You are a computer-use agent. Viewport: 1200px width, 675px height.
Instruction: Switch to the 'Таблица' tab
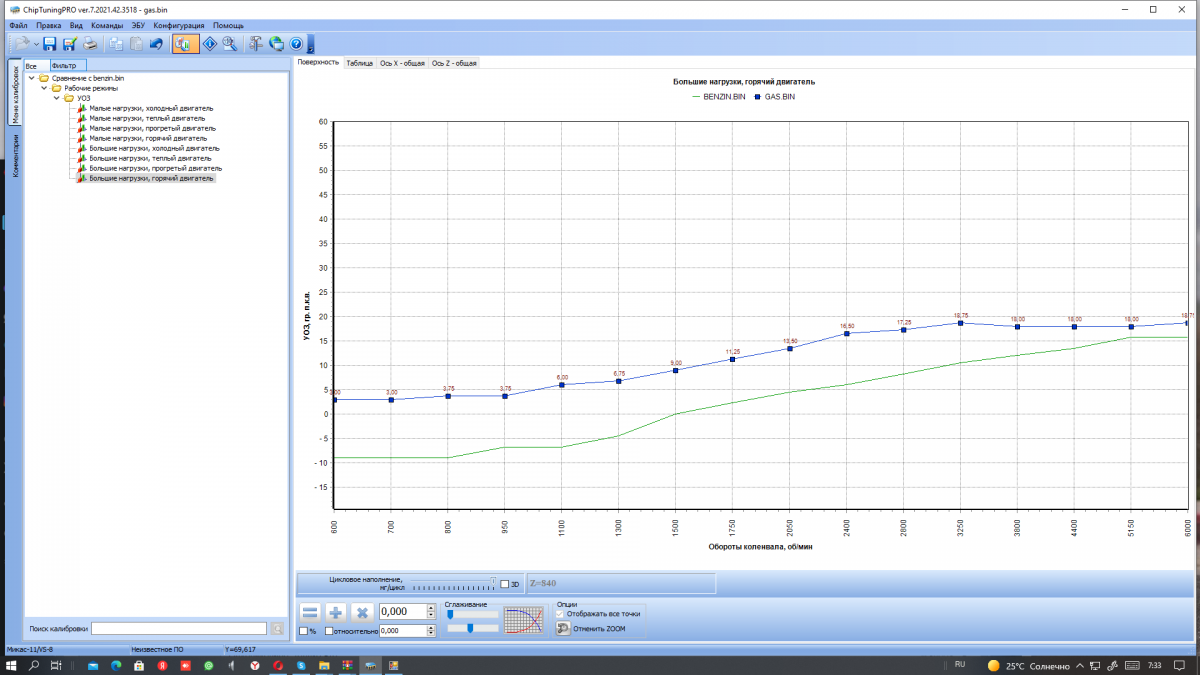[359, 62]
